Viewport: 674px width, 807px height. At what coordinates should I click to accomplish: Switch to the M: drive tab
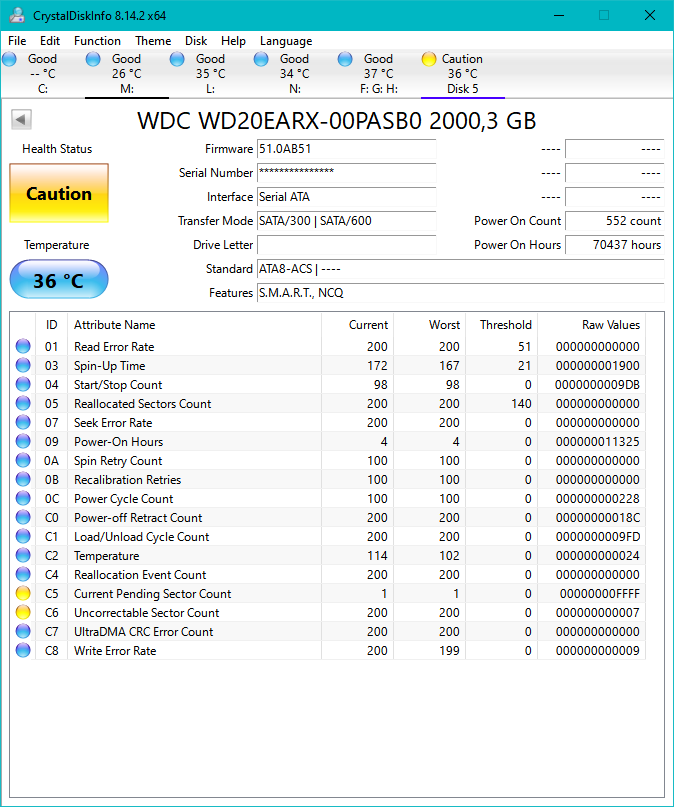(x=126, y=73)
